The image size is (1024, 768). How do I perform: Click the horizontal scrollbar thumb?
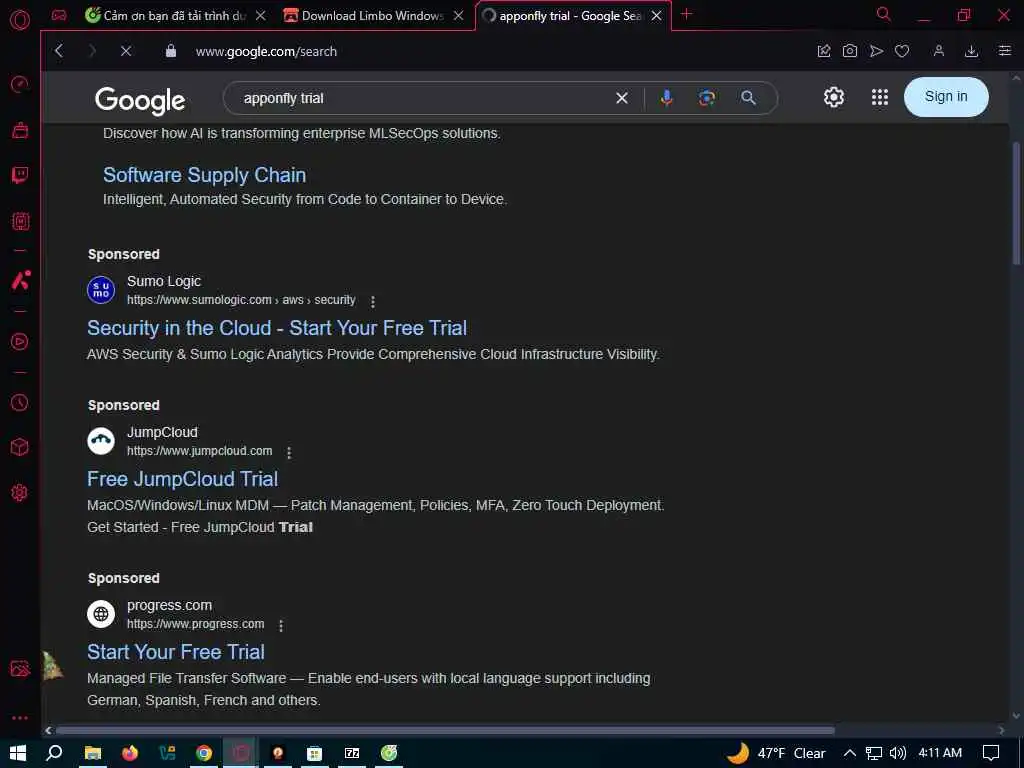click(445, 730)
